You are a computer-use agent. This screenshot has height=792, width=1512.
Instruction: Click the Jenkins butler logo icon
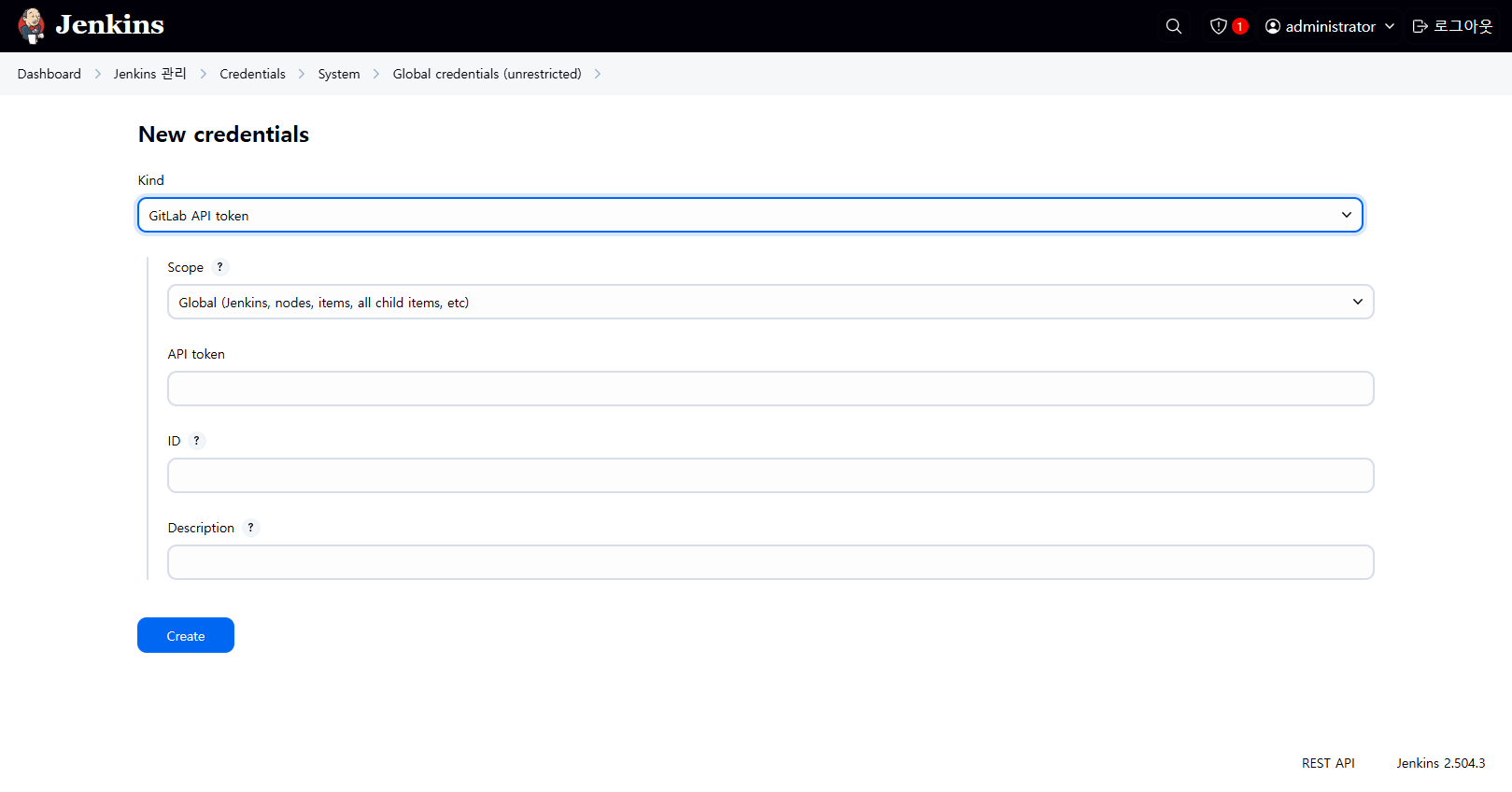pos(32,26)
